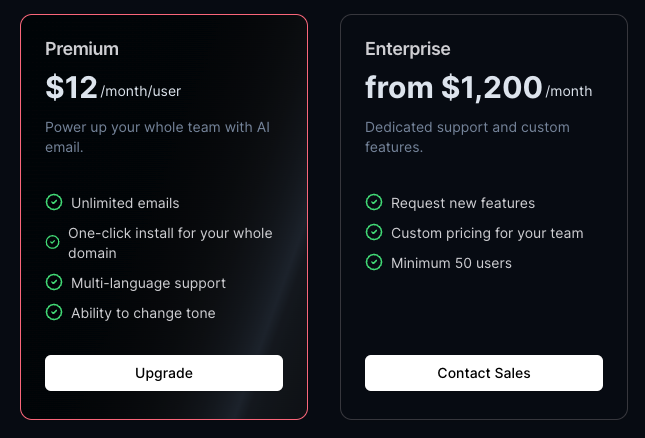Click checkmark icon beside Ability to change tone

[x=54, y=312]
